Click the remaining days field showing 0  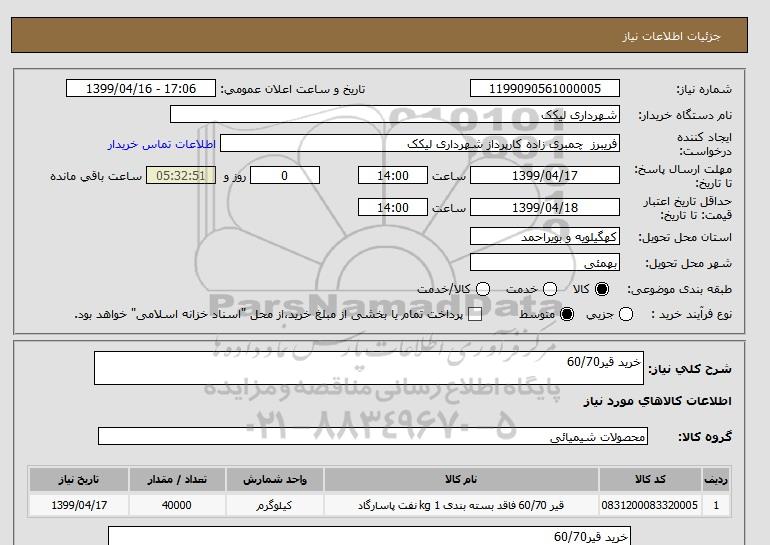point(285,175)
